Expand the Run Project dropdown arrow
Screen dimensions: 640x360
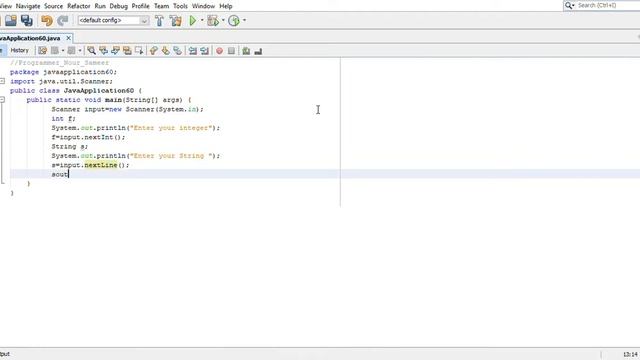[202, 20]
